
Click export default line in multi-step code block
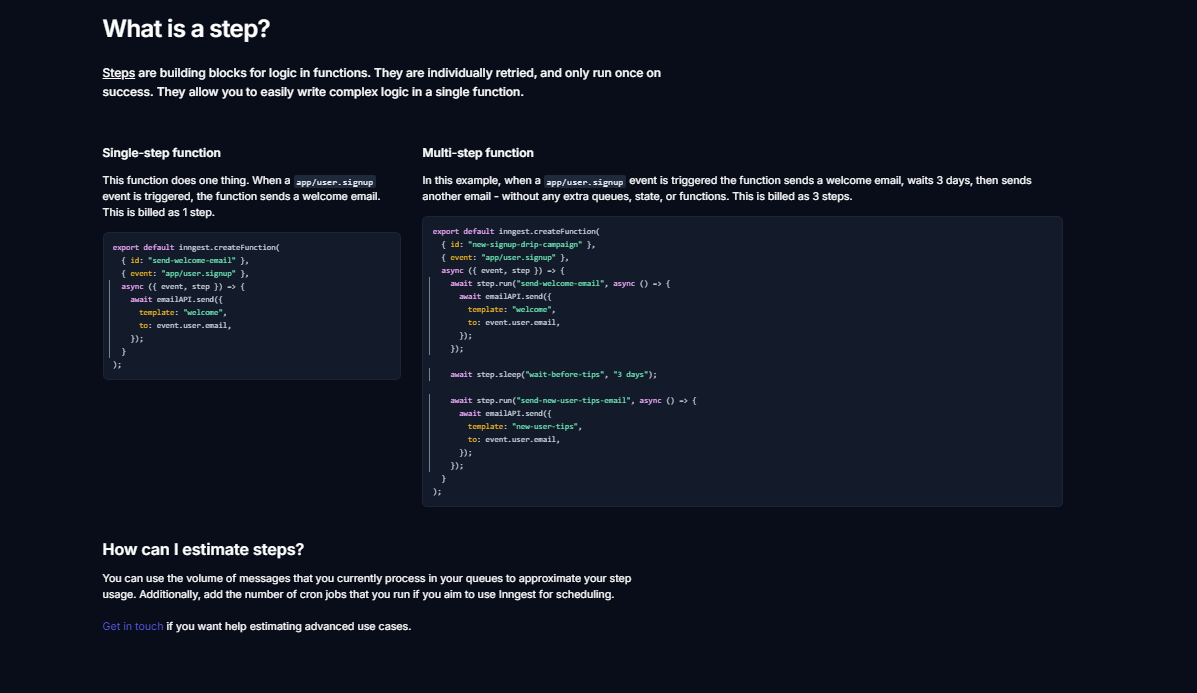pyautogui.click(x=516, y=231)
